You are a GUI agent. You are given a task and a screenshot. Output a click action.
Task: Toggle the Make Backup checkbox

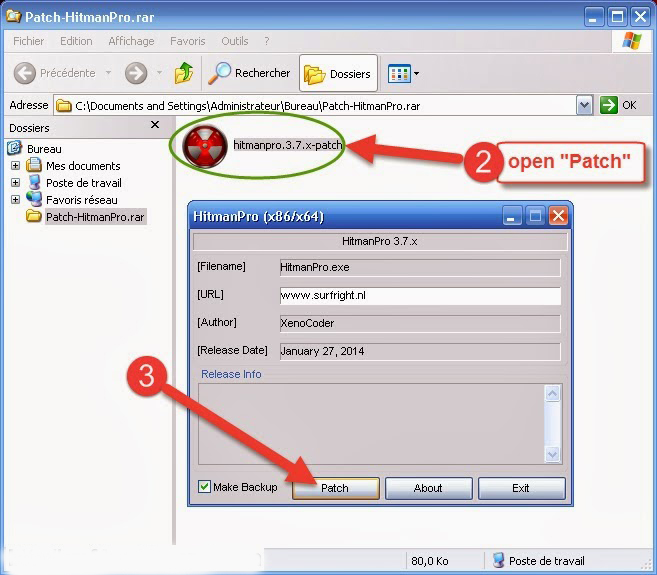coord(204,487)
